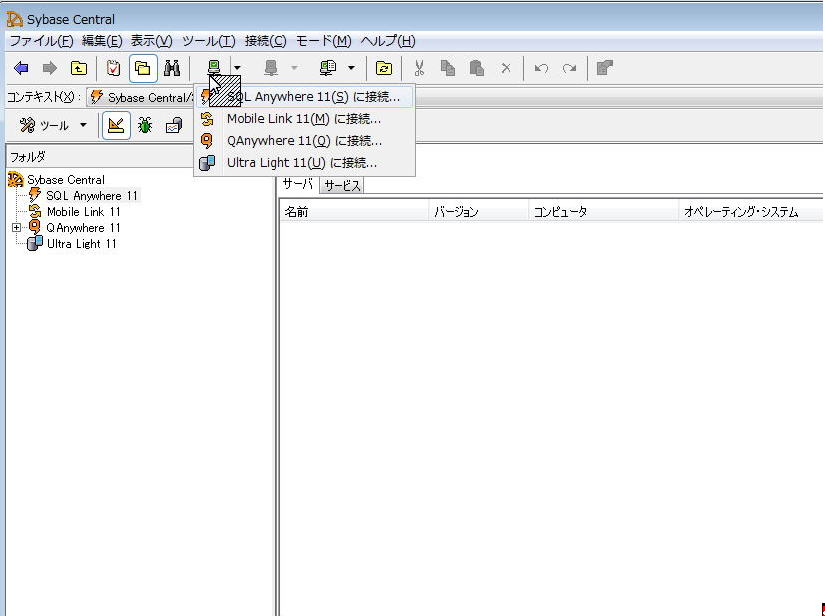Choose Ultra Light 11 に接続 menu entry
Screen dimensions: 825x616
[301, 162]
